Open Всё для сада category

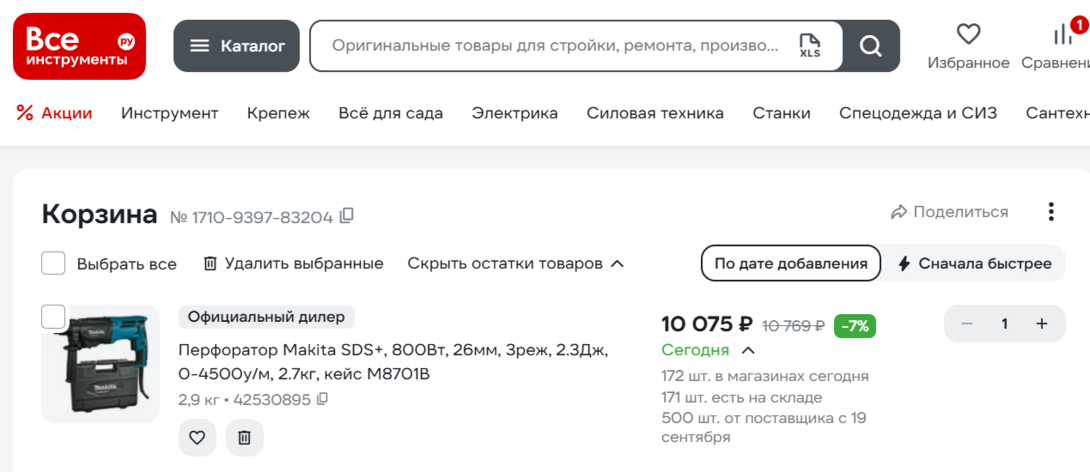(391, 113)
